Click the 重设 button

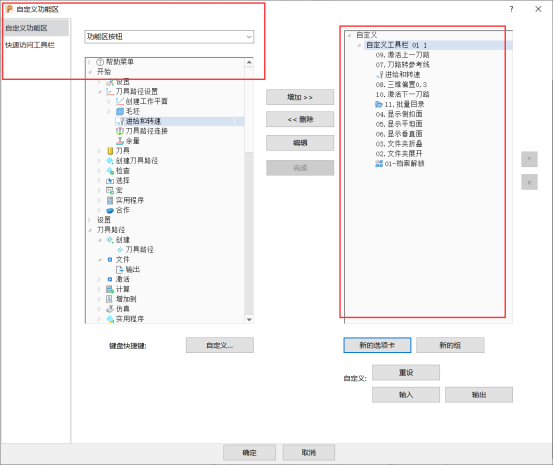click(406, 373)
